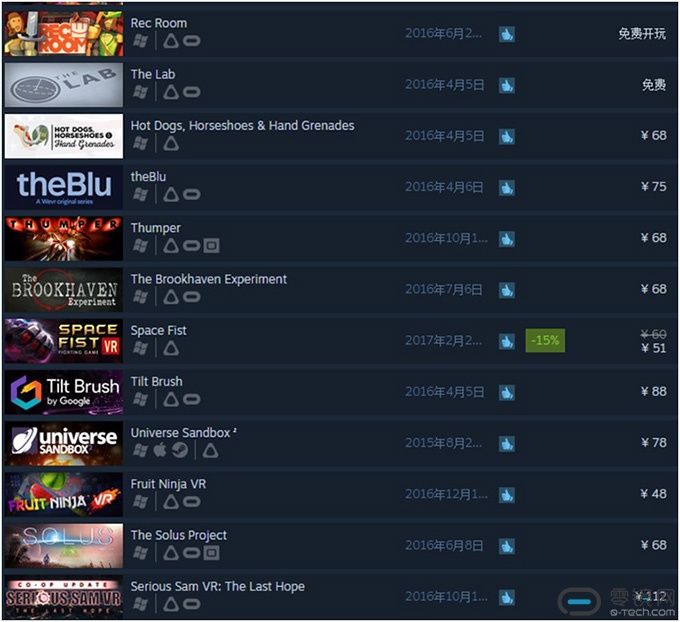Open the theBlu capsule image
680x622 pixels.
(64, 187)
